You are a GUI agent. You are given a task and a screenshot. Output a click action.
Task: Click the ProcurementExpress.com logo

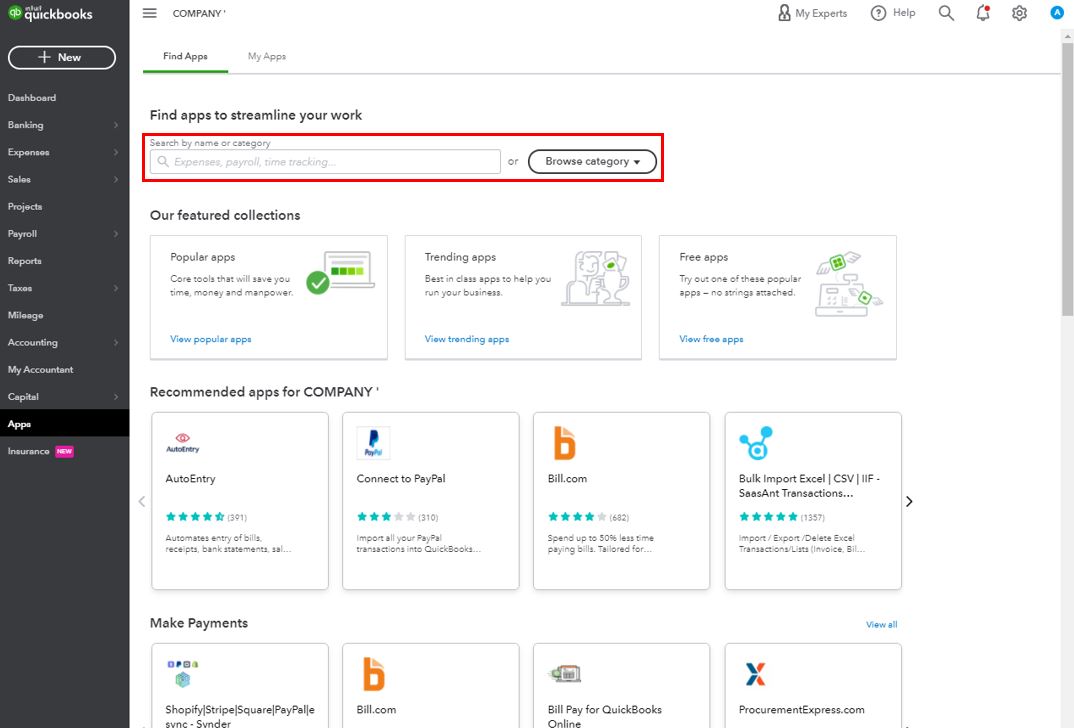755,674
